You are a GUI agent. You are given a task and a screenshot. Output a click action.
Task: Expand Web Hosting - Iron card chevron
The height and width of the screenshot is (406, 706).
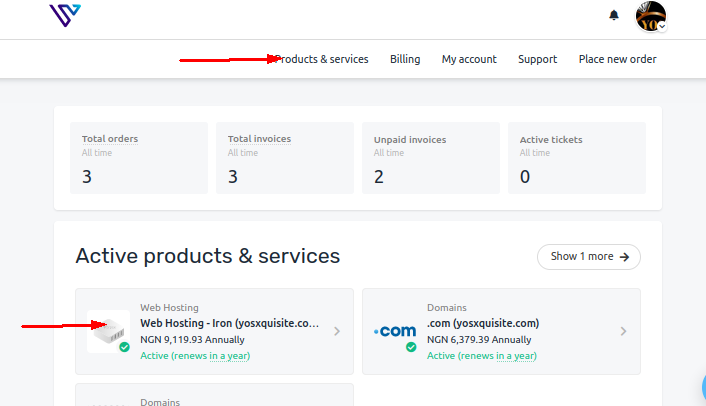[x=337, y=331]
